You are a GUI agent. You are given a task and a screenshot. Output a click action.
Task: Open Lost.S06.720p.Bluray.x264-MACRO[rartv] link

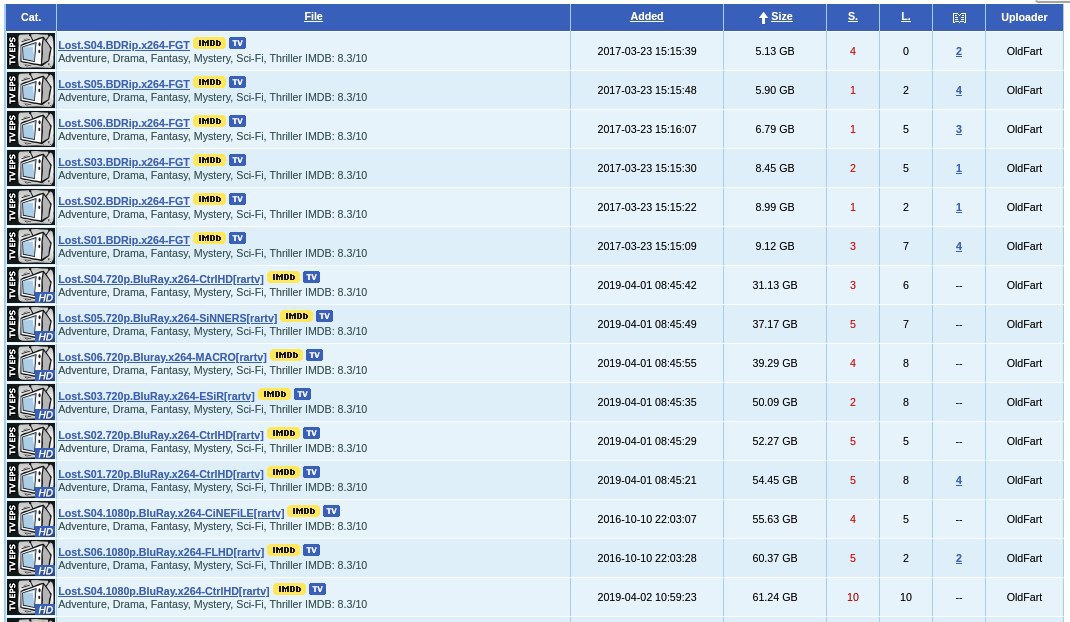(x=162, y=356)
